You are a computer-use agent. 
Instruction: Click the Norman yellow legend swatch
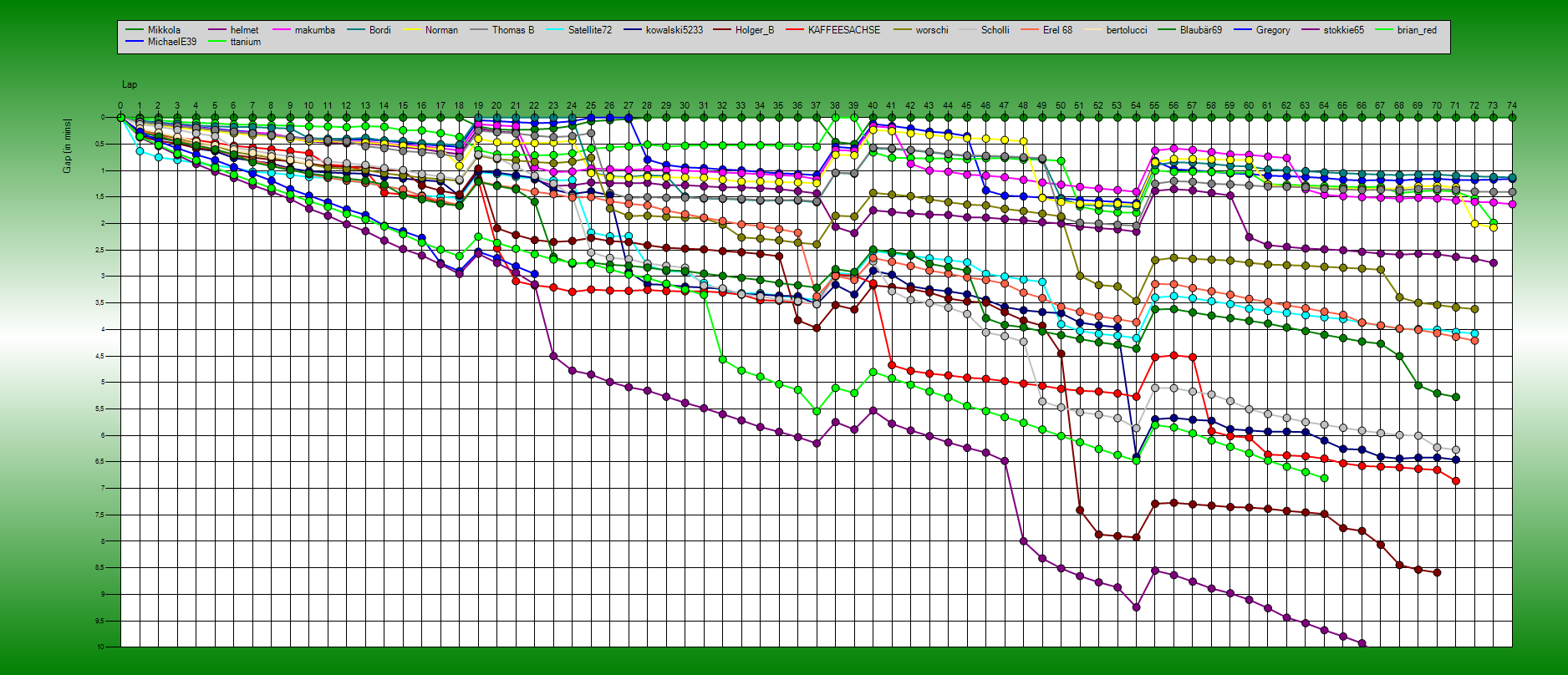tap(410, 30)
